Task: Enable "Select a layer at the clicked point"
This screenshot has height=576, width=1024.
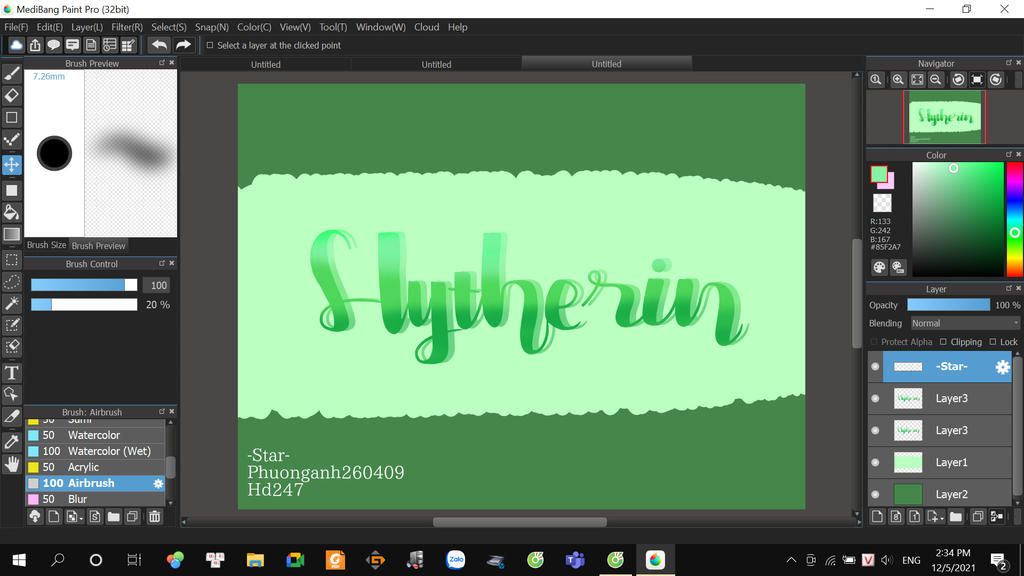Action: tap(210, 45)
